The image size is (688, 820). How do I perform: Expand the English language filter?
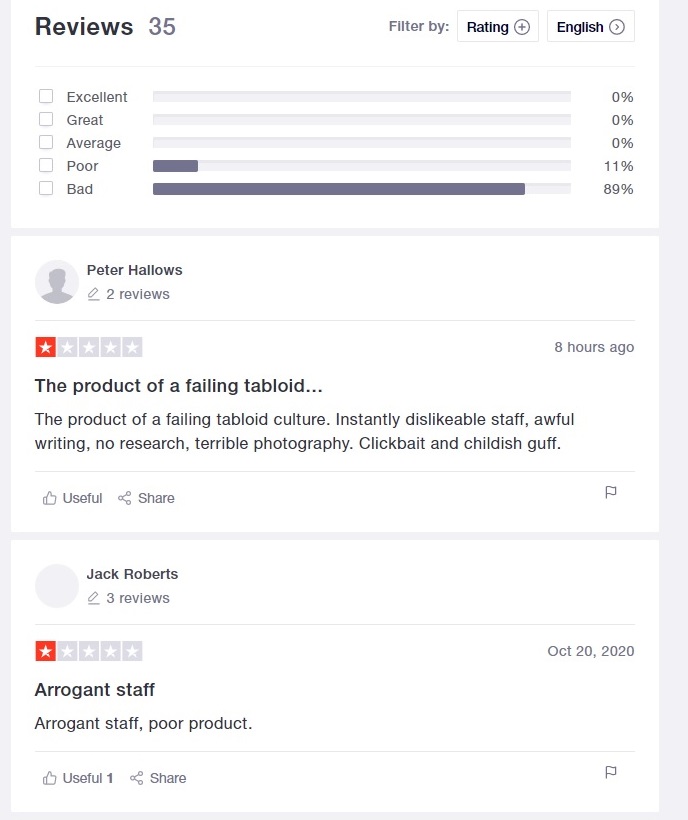(591, 27)
